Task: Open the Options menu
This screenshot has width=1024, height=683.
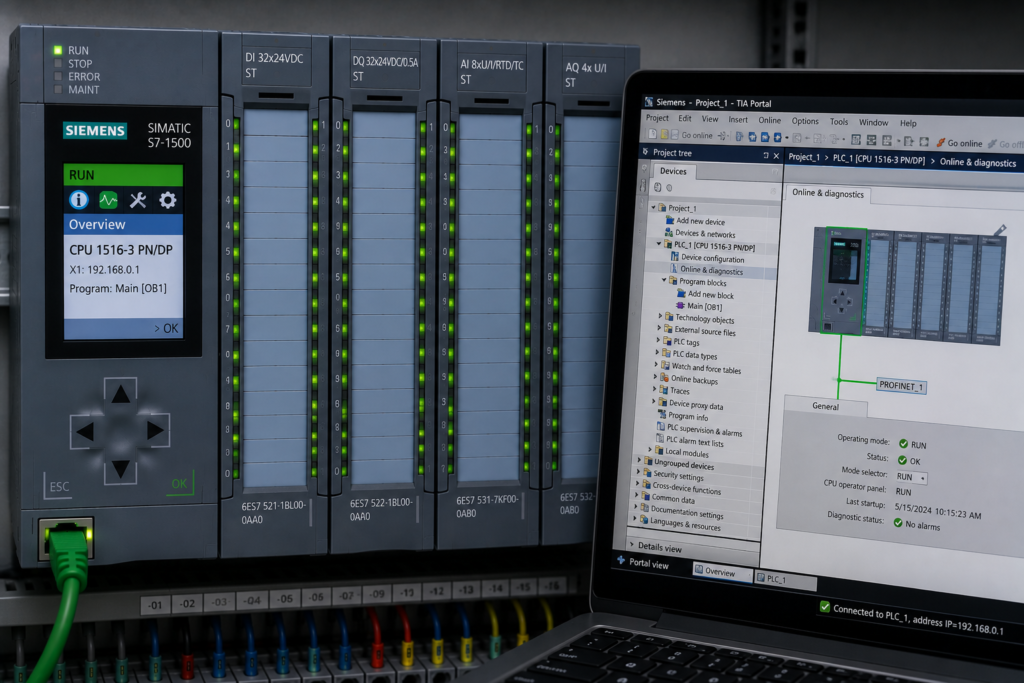Action: coord(805,121)
